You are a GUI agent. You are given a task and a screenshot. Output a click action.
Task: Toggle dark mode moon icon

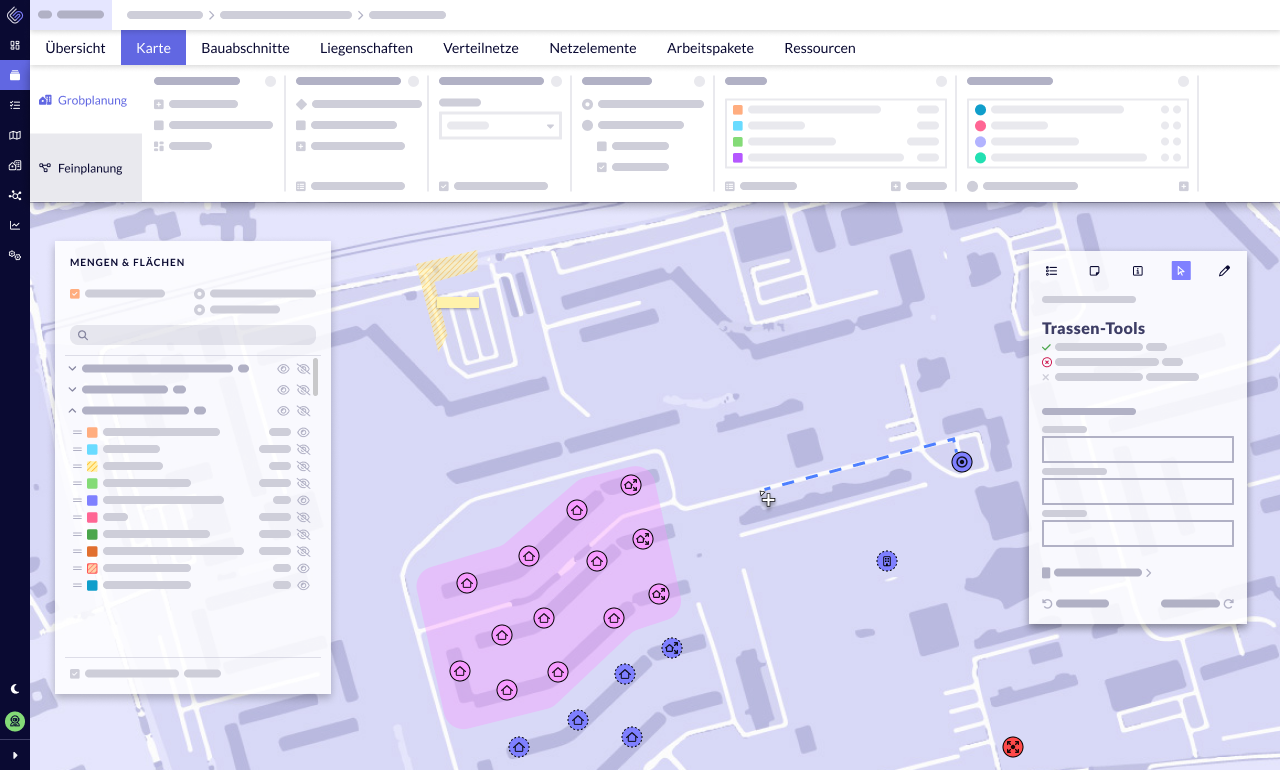[x=15, y=689]
